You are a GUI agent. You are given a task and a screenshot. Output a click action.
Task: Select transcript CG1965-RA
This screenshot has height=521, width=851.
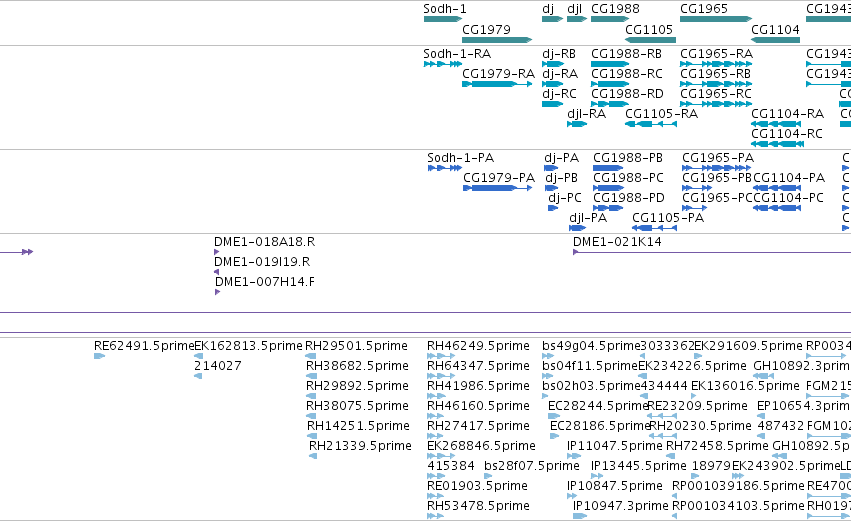716,64
